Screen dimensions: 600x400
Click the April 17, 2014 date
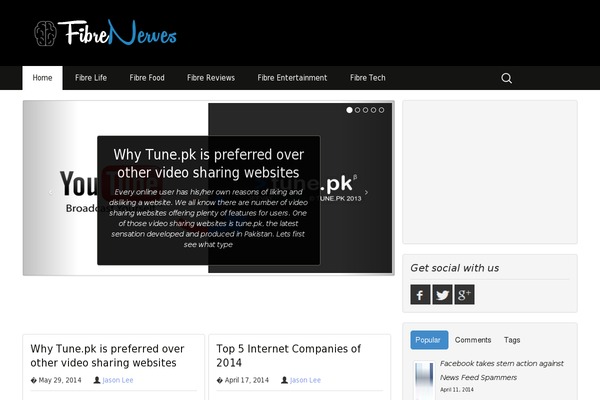click(x=247, y=380)
